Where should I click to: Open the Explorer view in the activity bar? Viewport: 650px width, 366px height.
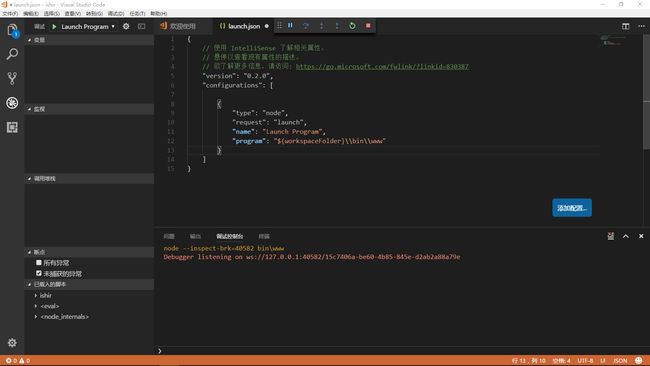point(12,30)
